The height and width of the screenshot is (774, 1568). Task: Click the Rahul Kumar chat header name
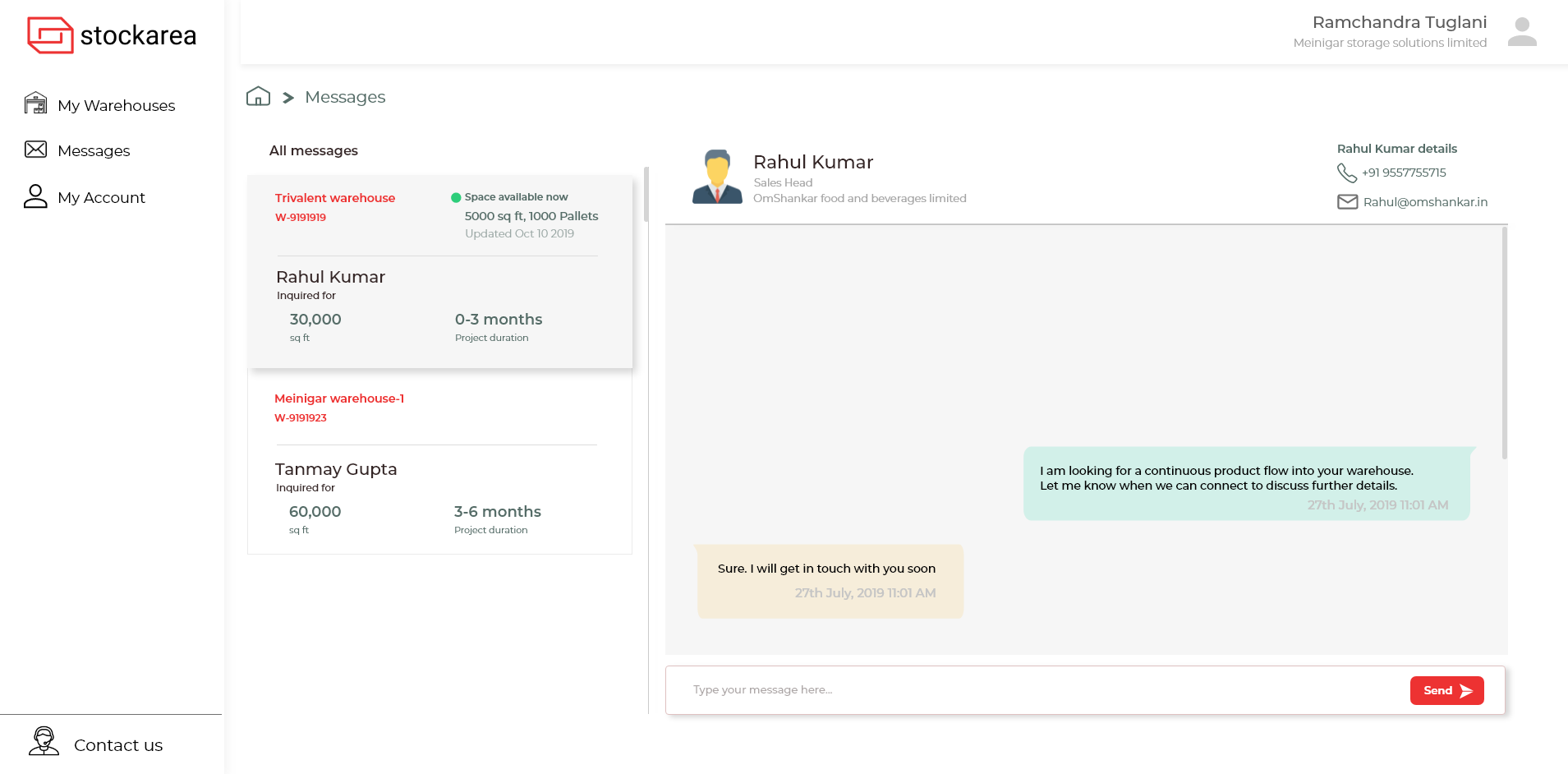pos(813,162)
